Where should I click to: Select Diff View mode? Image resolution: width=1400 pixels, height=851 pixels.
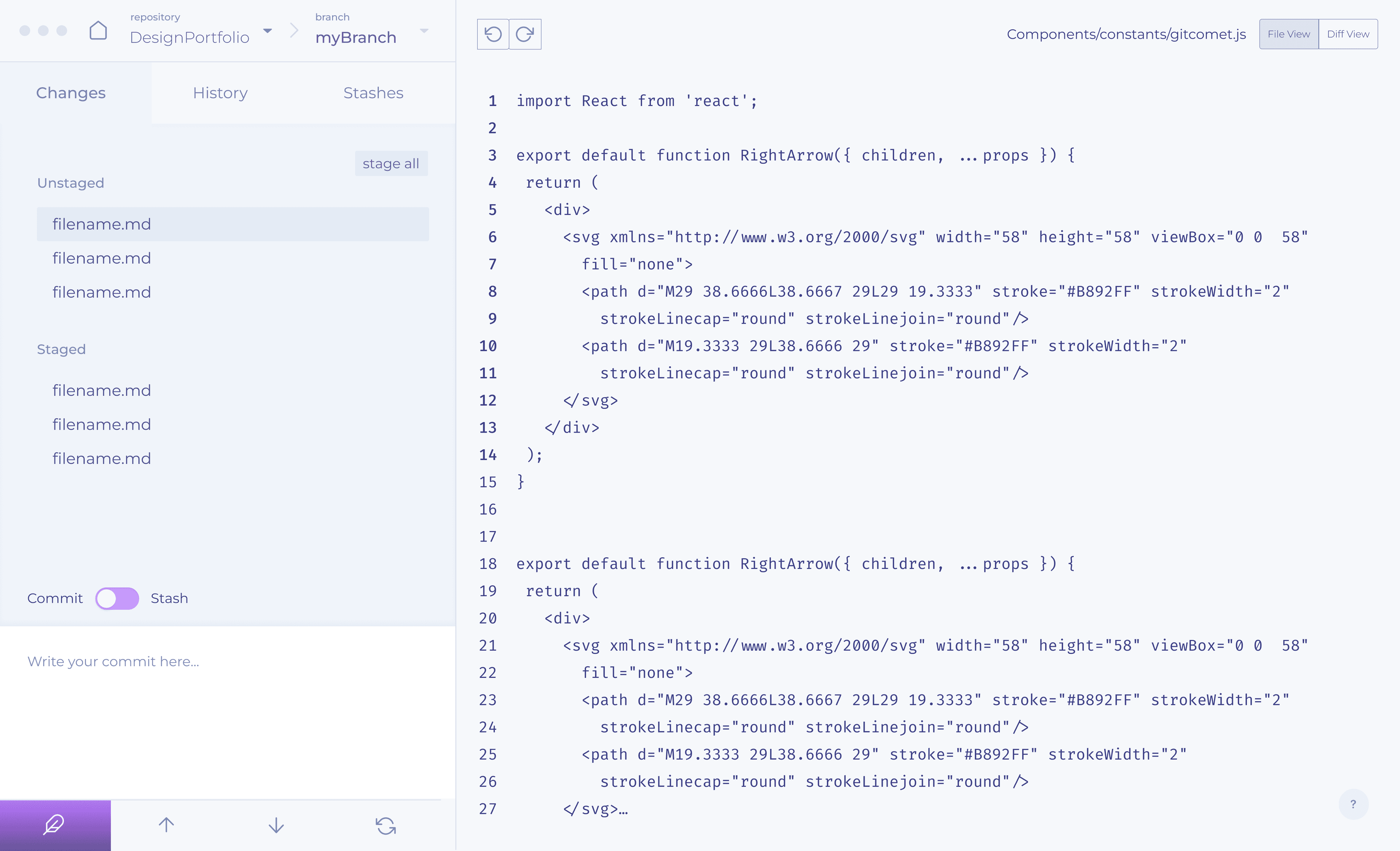tap(1348, 34)
